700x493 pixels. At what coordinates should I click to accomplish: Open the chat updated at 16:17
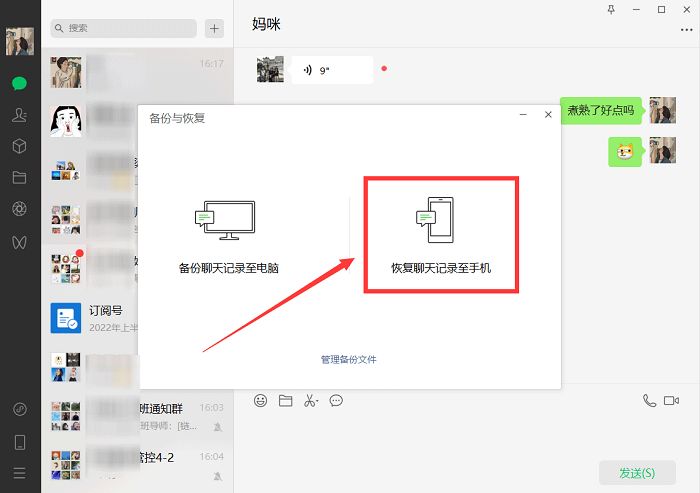pos(138,72)
